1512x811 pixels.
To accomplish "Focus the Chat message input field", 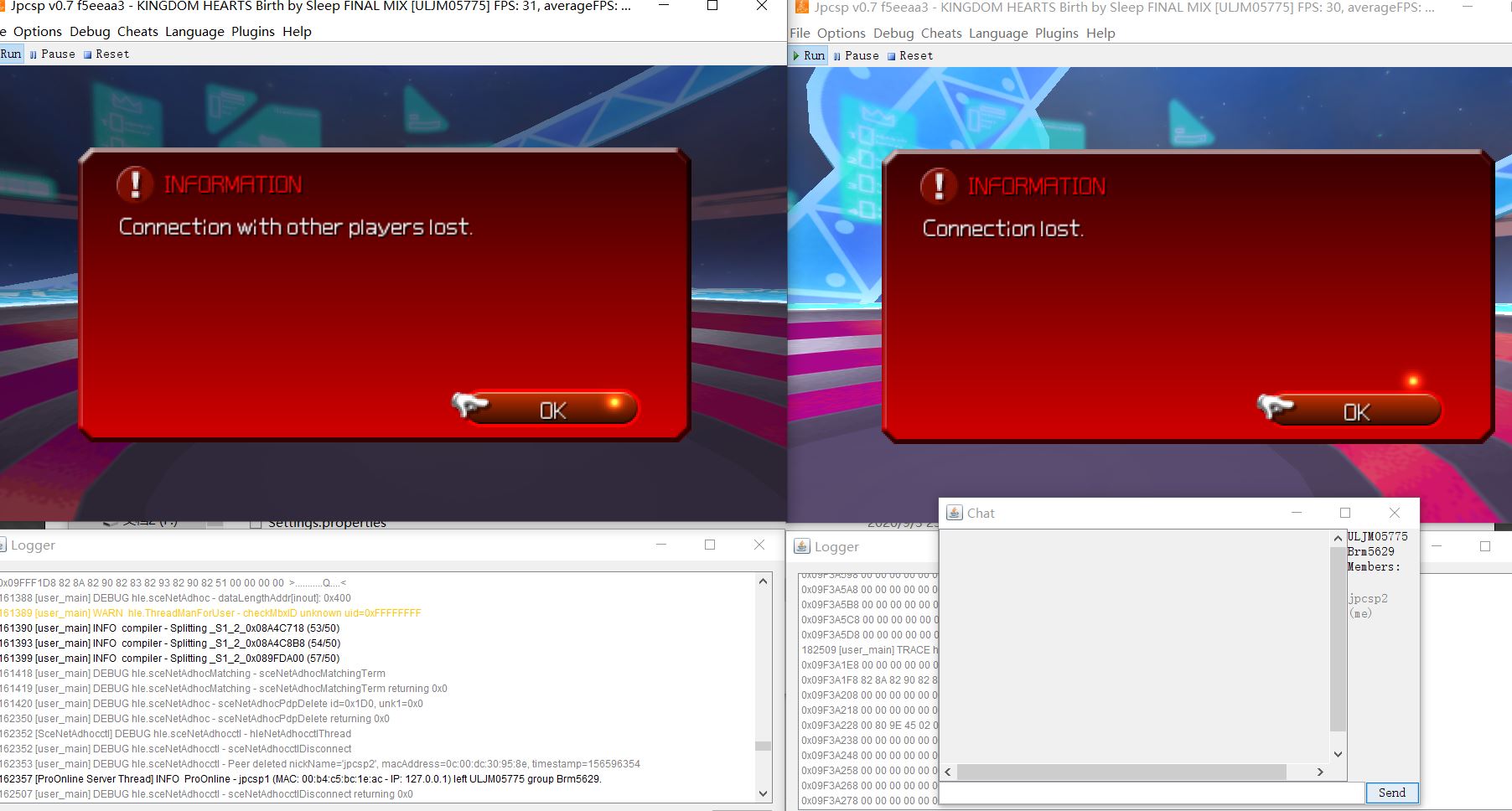I will [x=1152, y=793].
